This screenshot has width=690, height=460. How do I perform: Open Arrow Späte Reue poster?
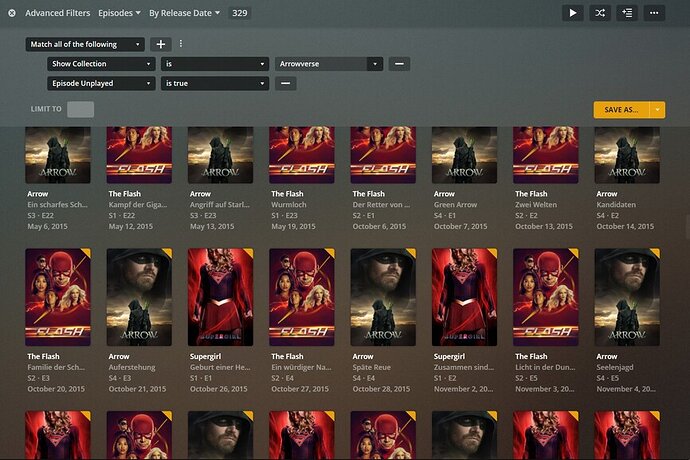pos(383,297)
